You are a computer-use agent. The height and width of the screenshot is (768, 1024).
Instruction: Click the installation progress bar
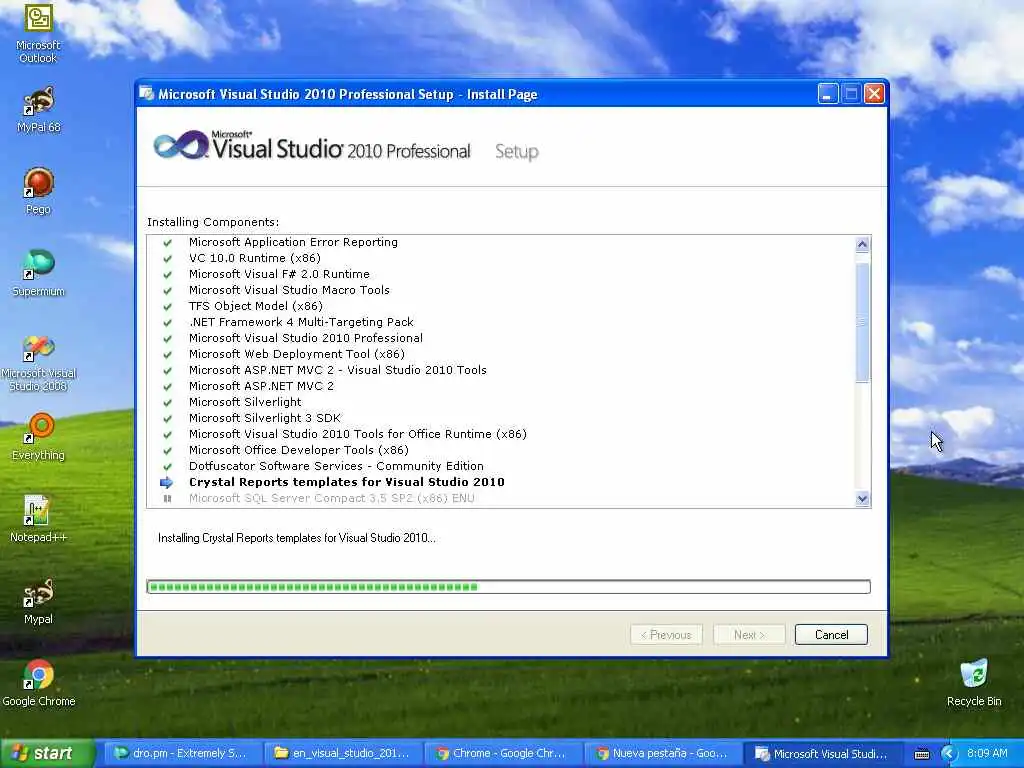(x=509, y=586)
